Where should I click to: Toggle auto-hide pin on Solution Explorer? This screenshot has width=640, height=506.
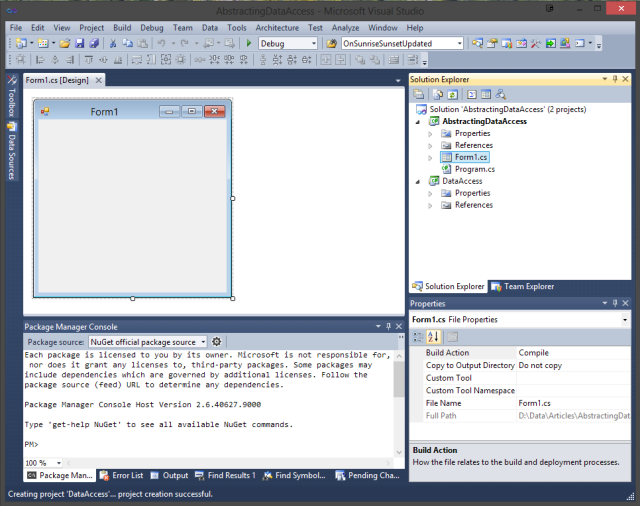coord(615,79)
